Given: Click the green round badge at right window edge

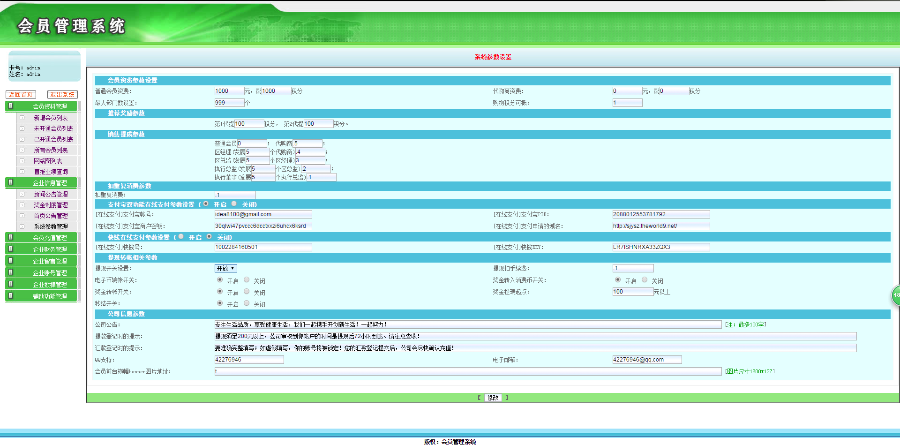Looking at the screenshot, I should click(x=895, y=295).
